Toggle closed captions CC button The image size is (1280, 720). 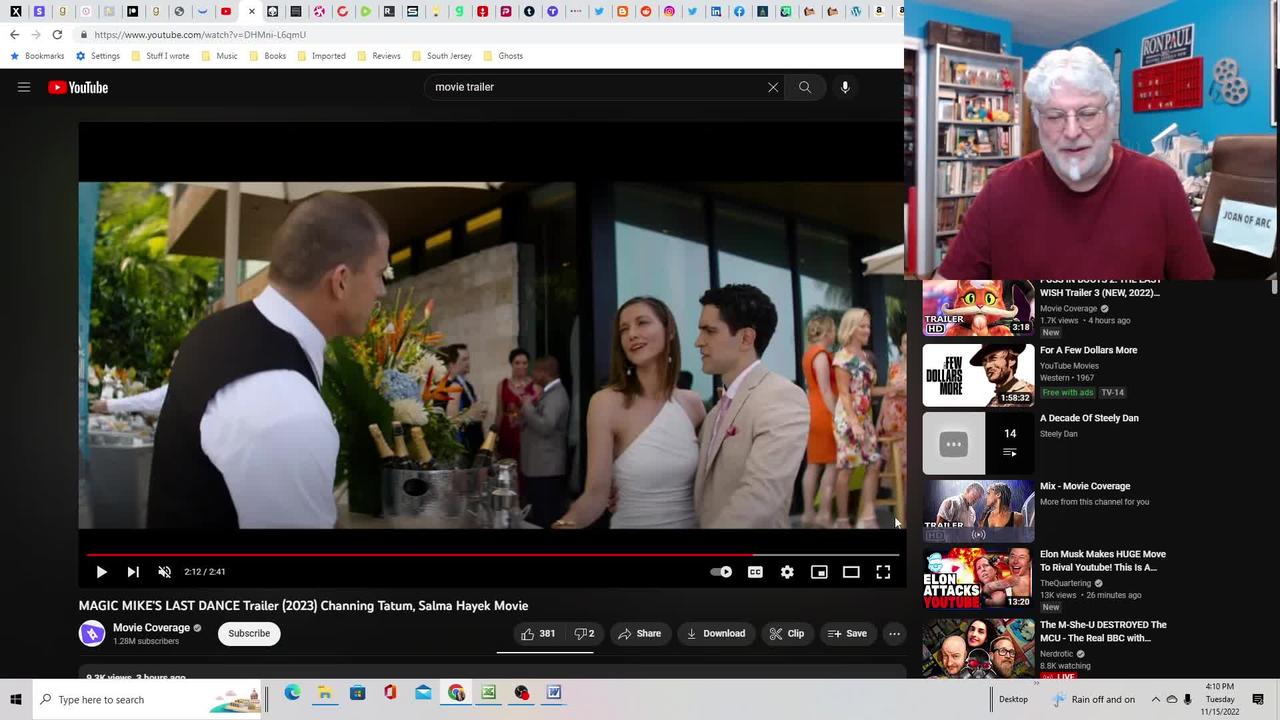pos(755,572)
